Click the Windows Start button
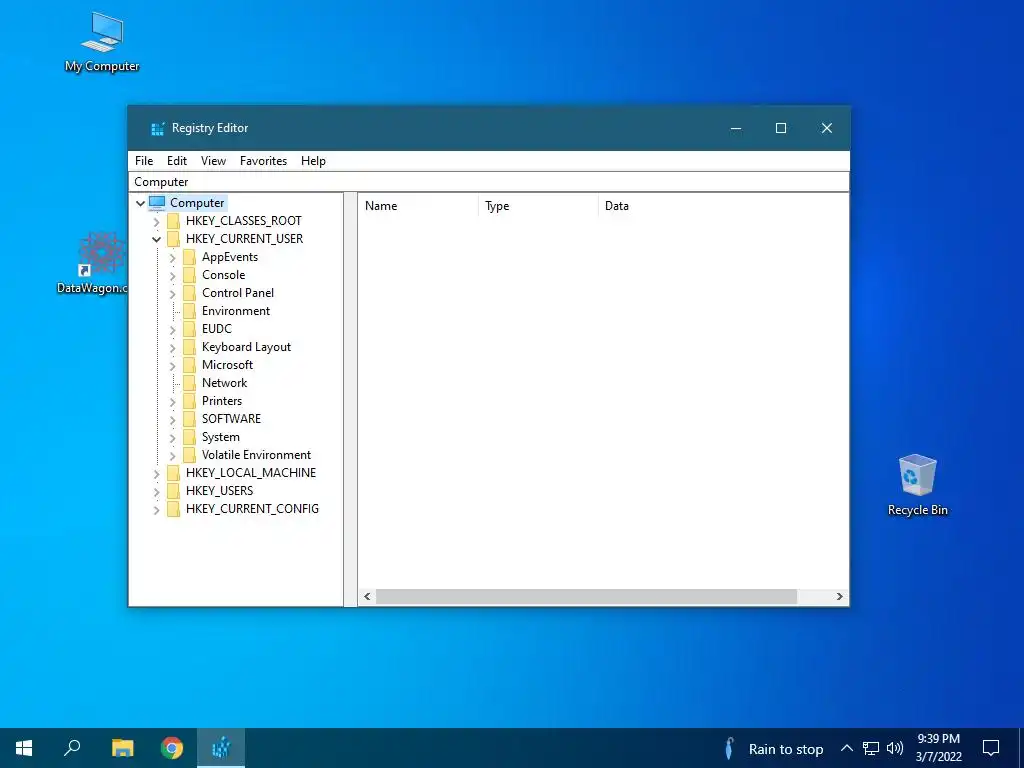 [x=24, y=748]
